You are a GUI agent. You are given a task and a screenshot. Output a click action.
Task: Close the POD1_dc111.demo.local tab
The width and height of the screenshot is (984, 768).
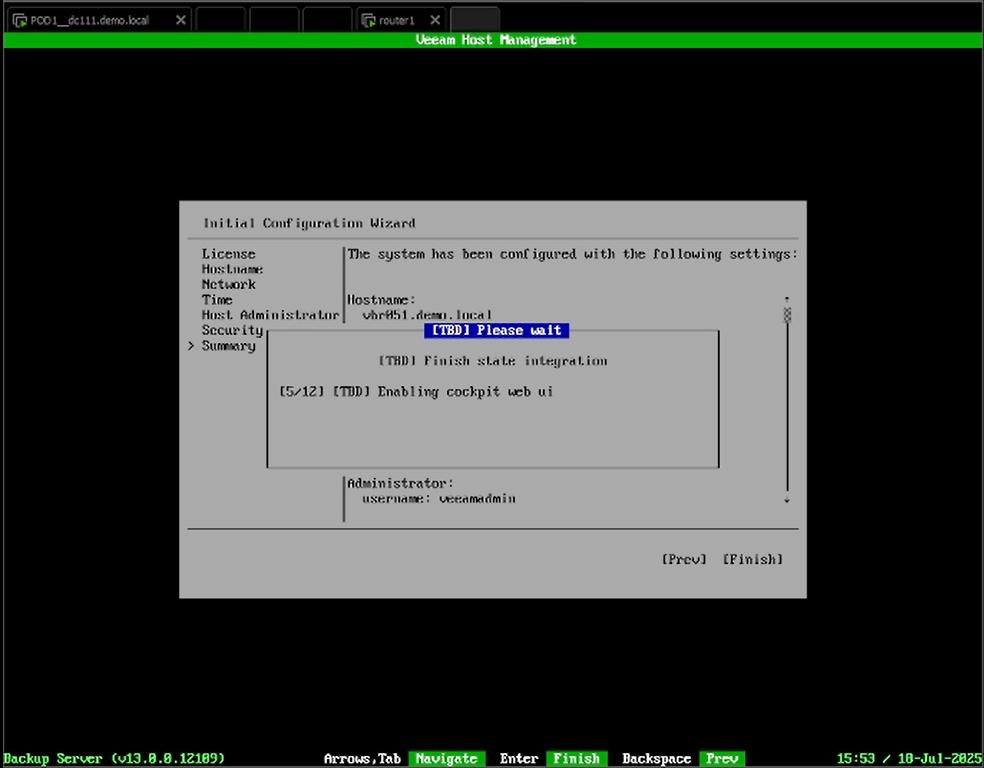pos(181,20)
